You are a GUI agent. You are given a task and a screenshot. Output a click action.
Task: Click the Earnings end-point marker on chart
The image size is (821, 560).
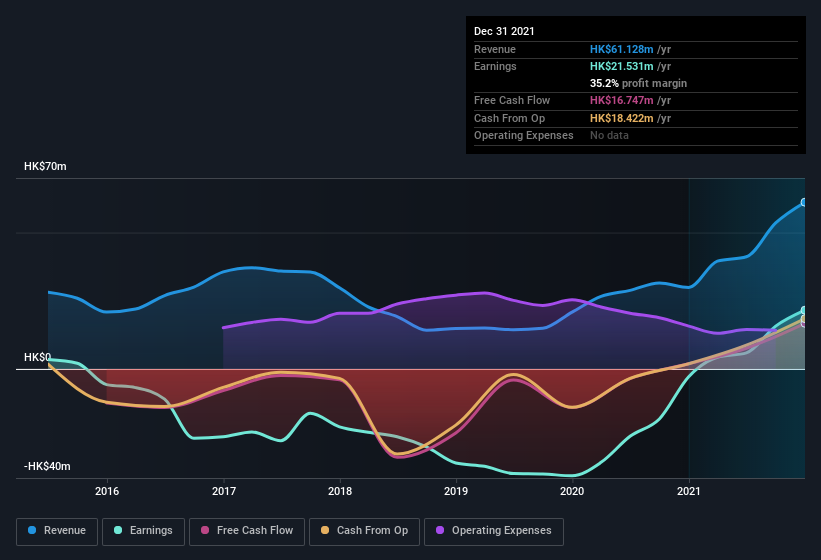(804, 310)
